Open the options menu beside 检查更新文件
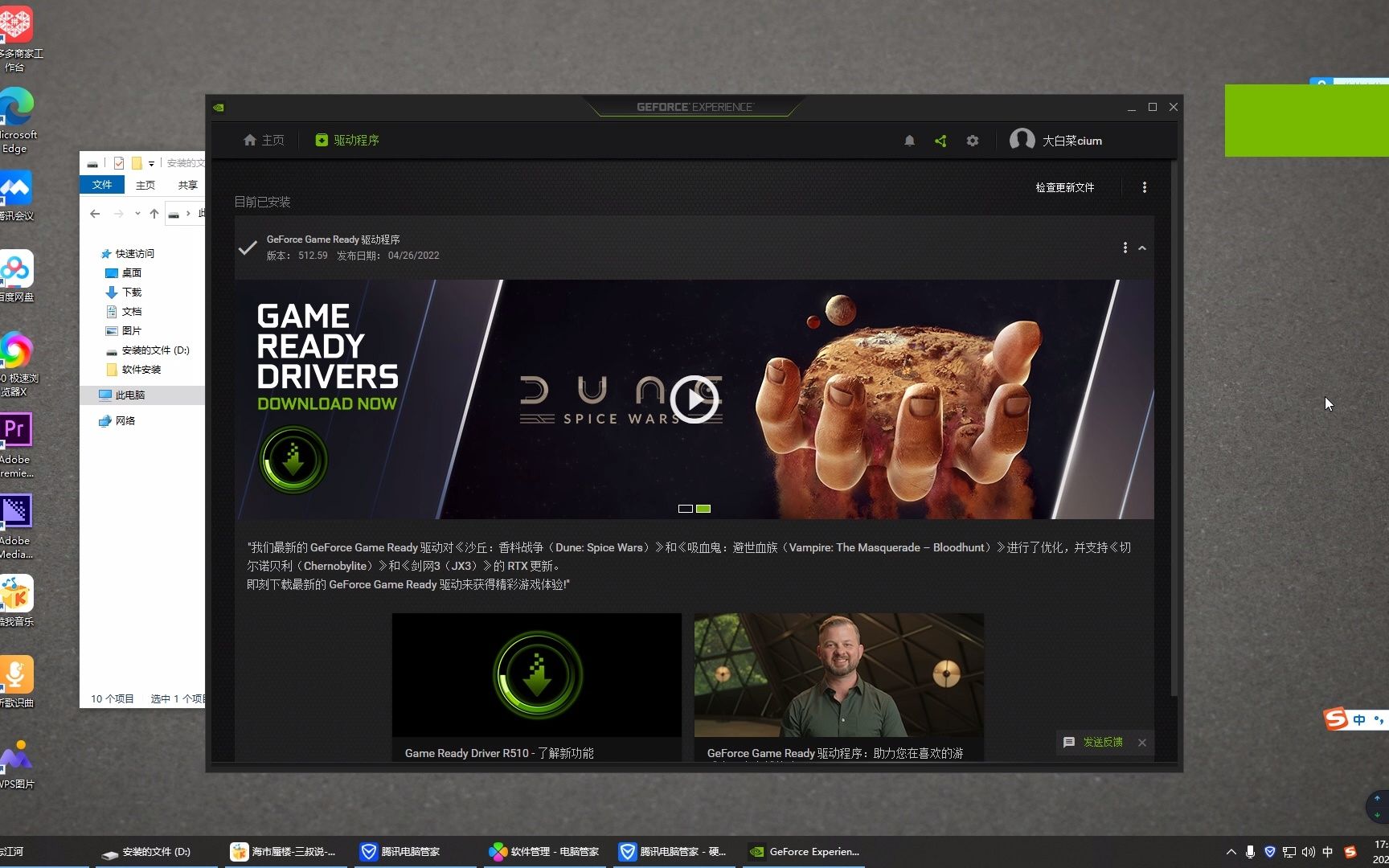Screen dimensions: 1389x868 1145,187
